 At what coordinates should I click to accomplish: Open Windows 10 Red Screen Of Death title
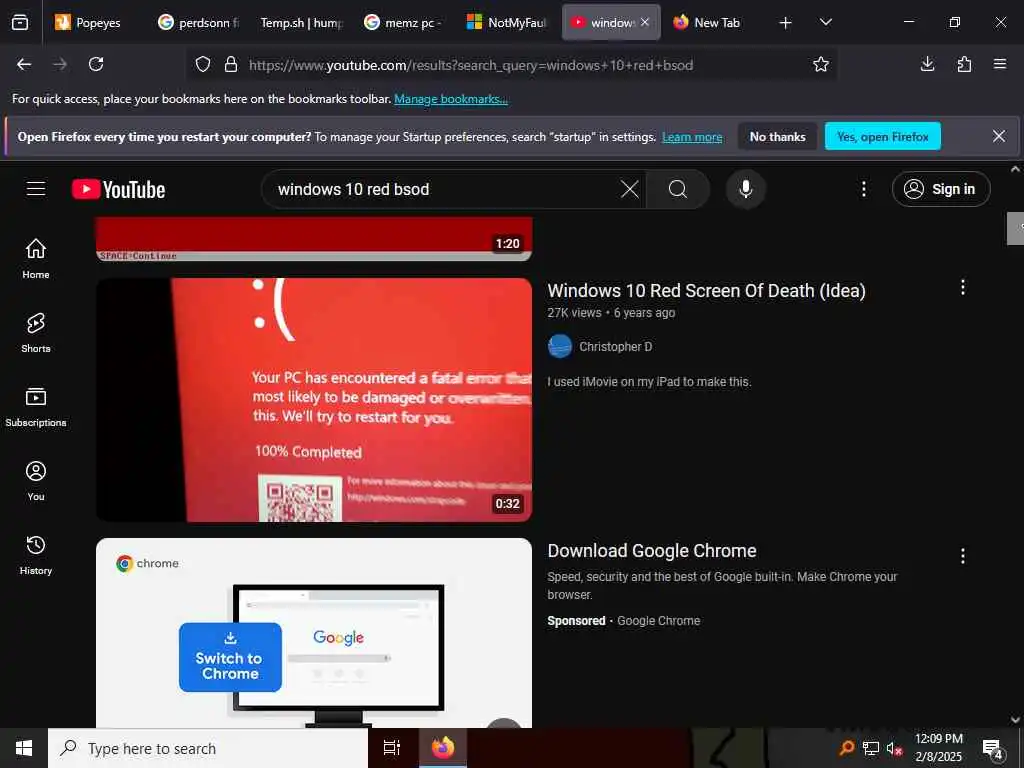point(706,291)
